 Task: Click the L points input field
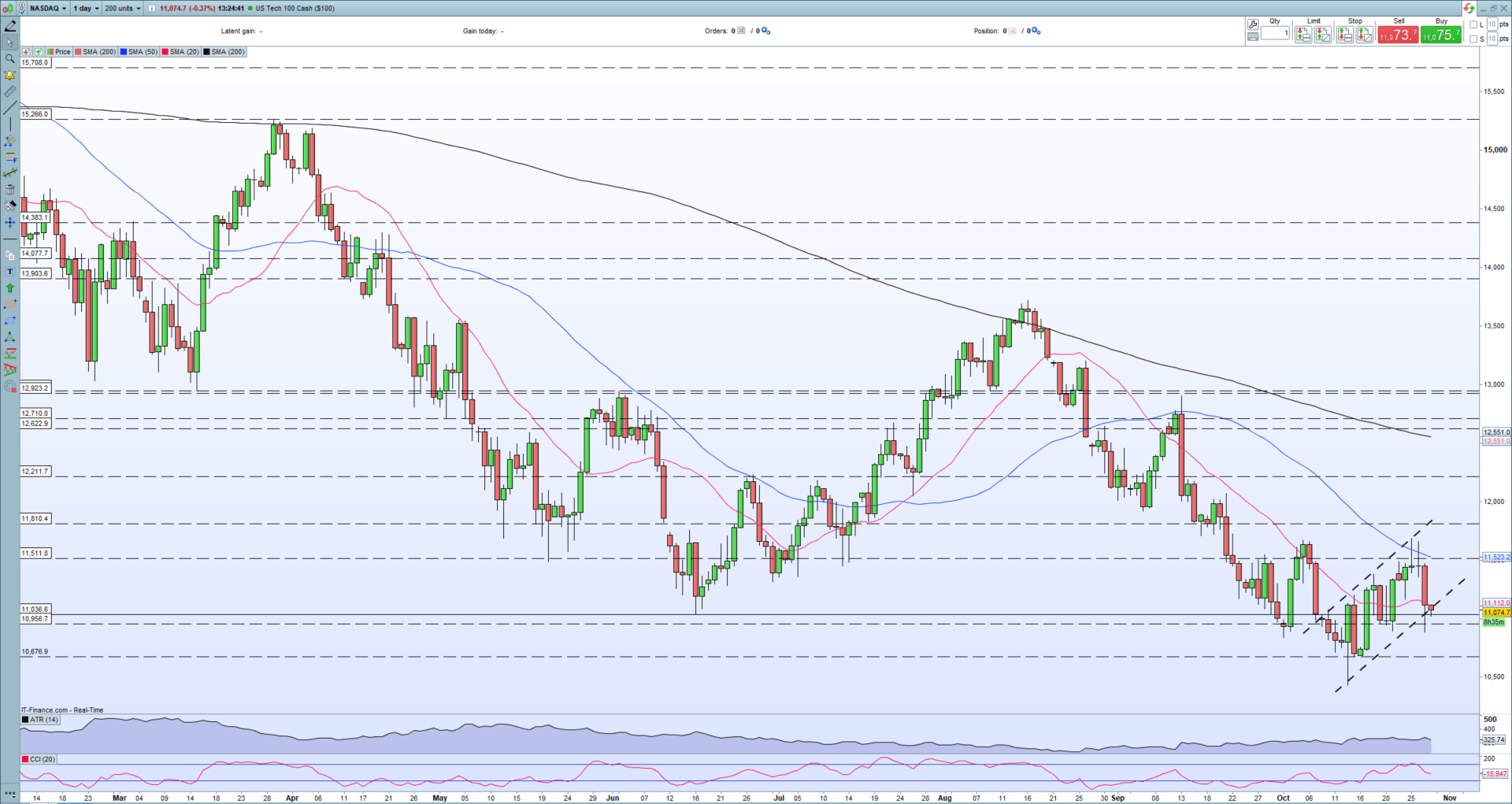click(1492, 24)
